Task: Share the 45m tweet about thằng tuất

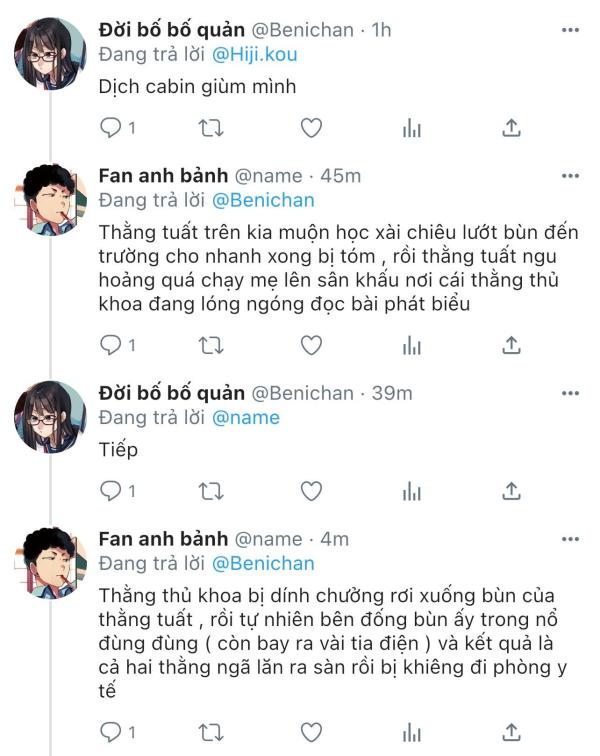Action: (x=511, y=346)
